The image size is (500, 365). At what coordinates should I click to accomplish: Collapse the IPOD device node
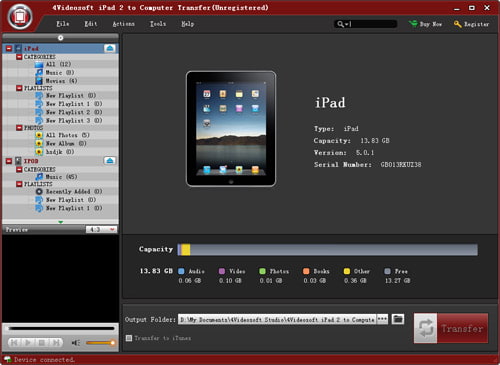pos(9,161)
